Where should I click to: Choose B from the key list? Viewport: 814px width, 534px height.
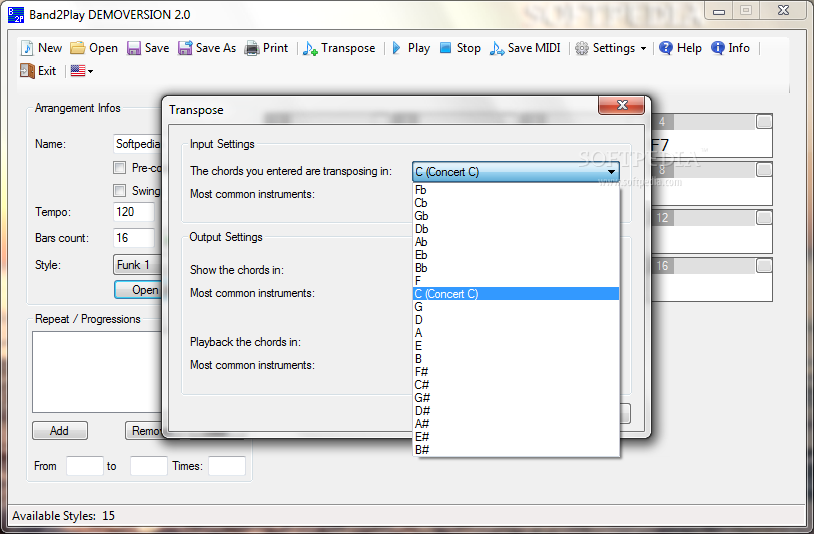(x=516, y=359)
